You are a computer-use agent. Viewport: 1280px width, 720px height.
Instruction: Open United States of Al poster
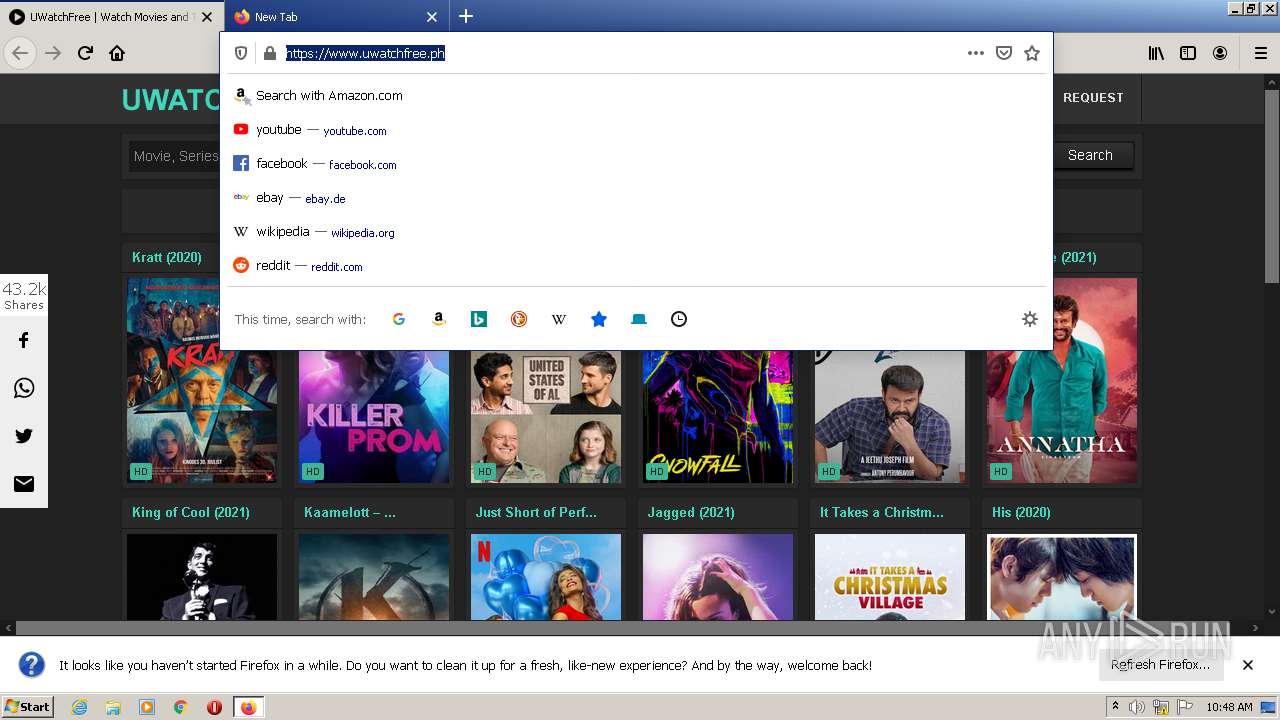(546, 417)
